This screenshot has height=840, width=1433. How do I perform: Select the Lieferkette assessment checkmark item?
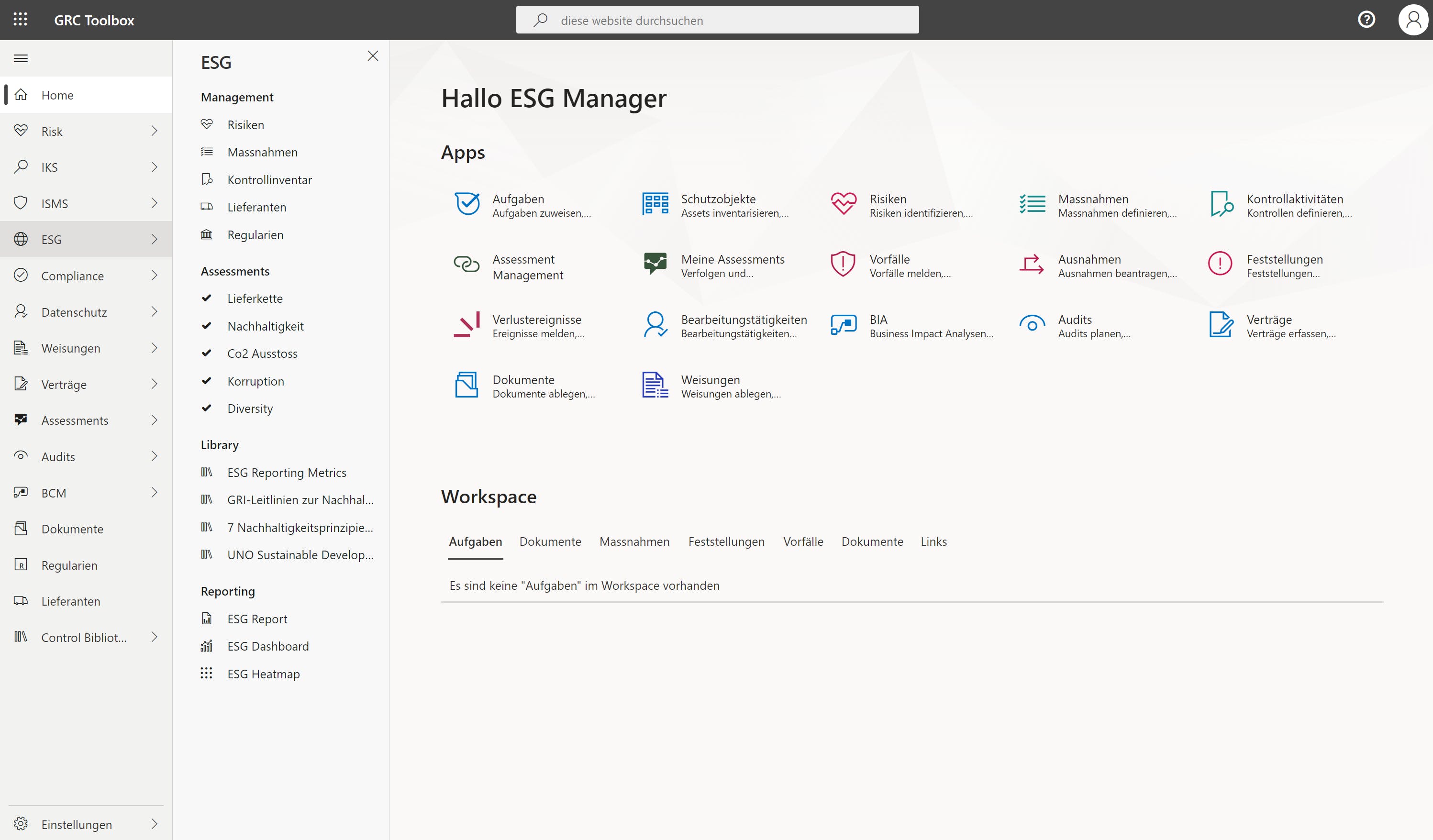(x=254, y=298)
